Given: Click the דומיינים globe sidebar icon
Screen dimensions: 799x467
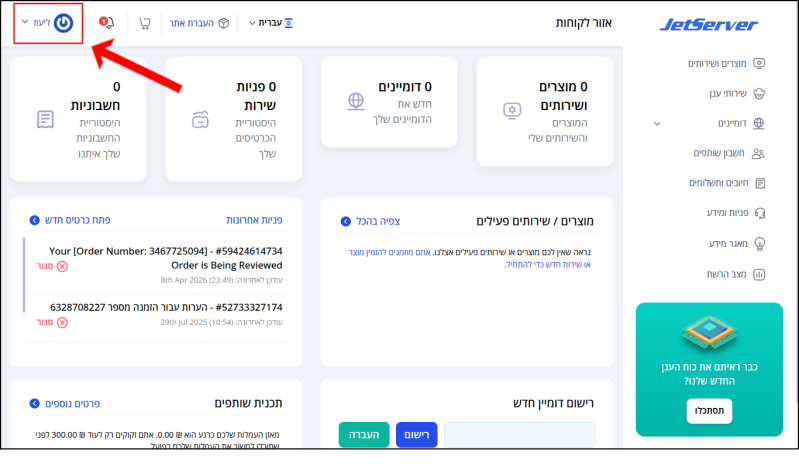Looking at the screenshot, I should [x=759, y=123].
